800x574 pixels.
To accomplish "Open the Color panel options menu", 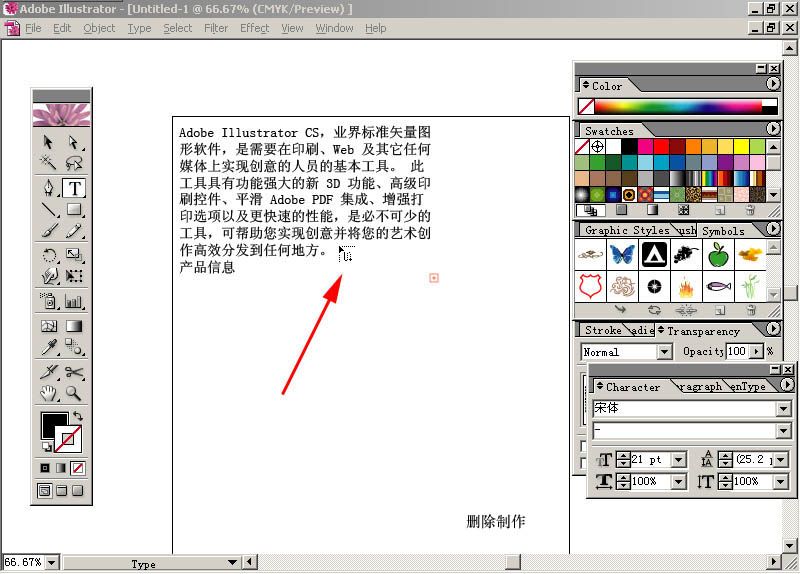I will click(773, 84).
